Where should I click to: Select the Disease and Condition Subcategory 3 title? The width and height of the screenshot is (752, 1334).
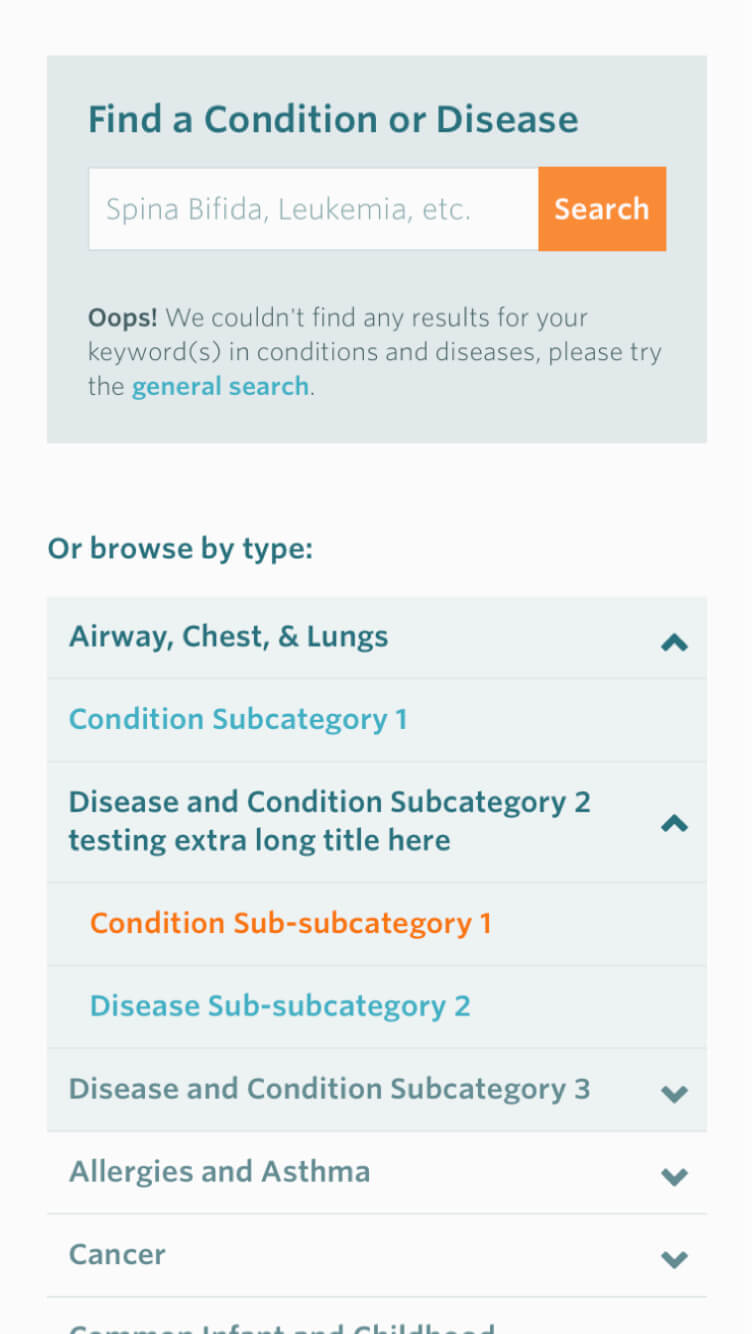[x=329, y=1089]
